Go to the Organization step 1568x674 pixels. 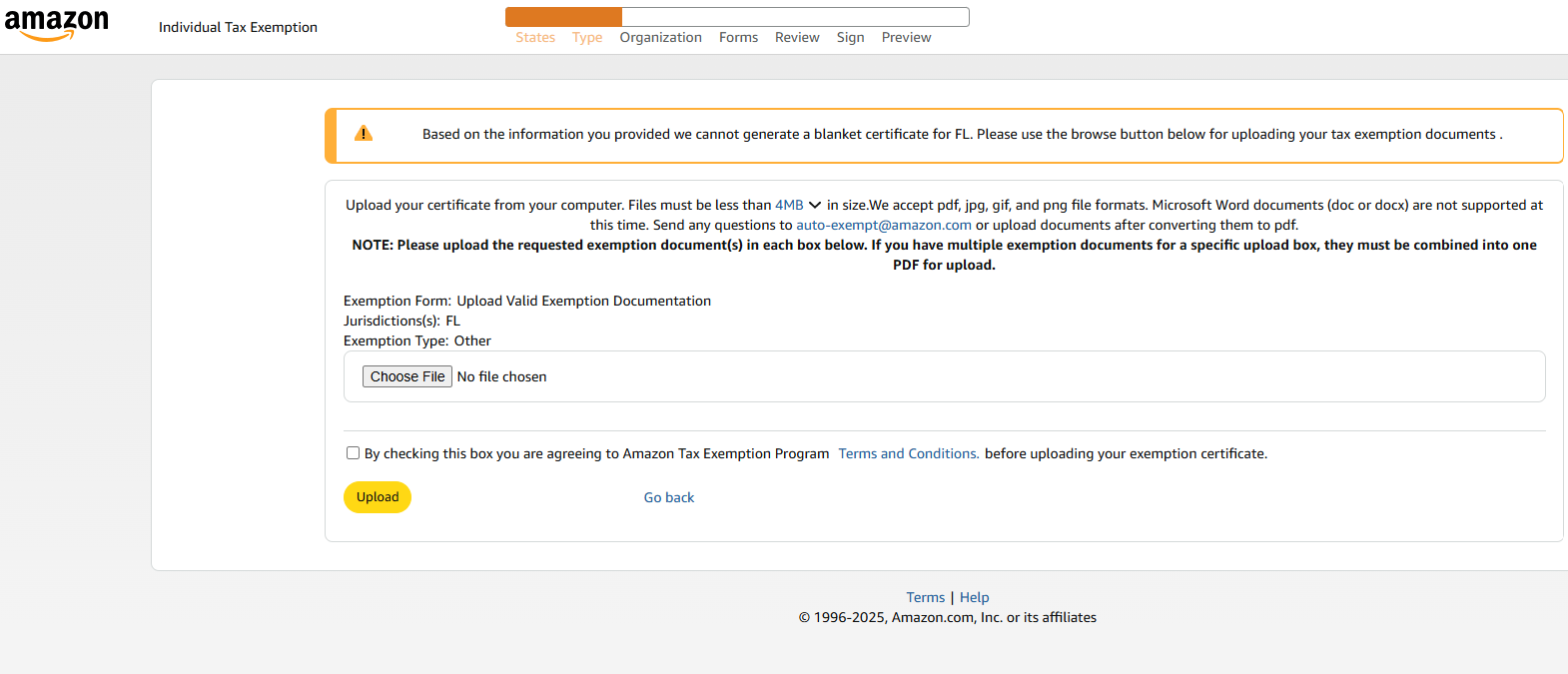[661, 37]
